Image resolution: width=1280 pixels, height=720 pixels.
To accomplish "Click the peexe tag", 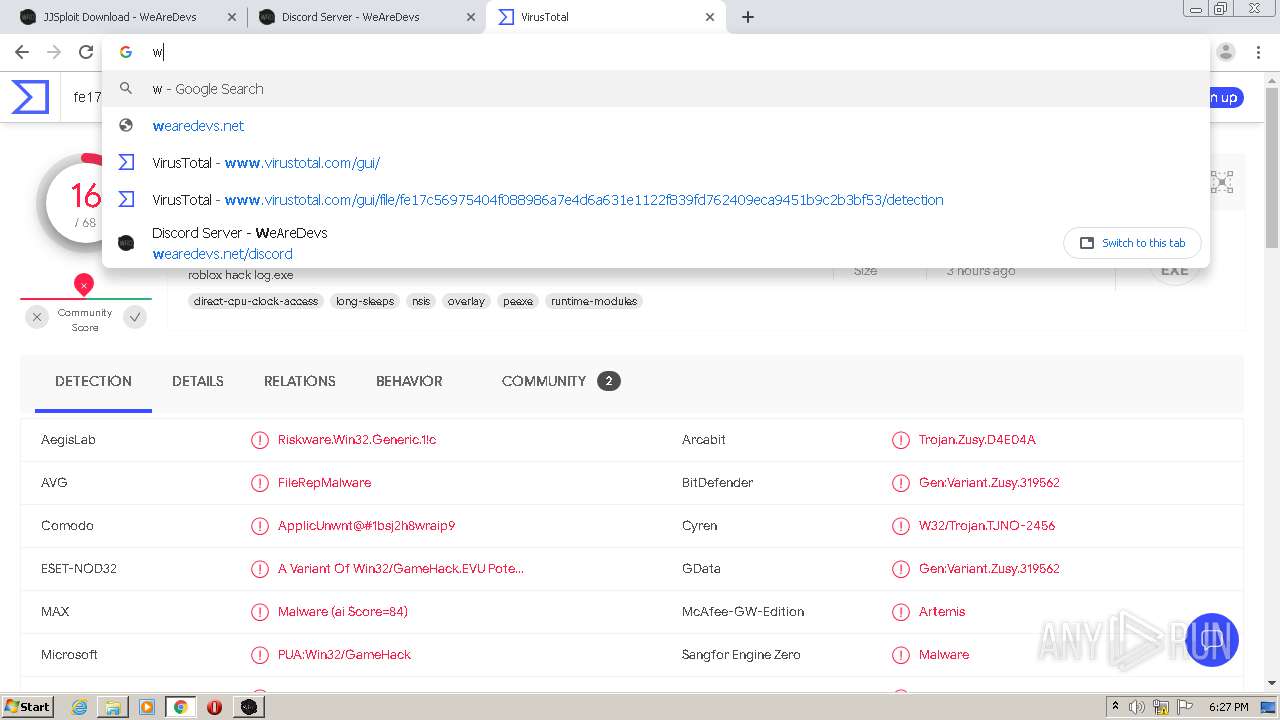I will pyautogui.click(x=518, y=301).
